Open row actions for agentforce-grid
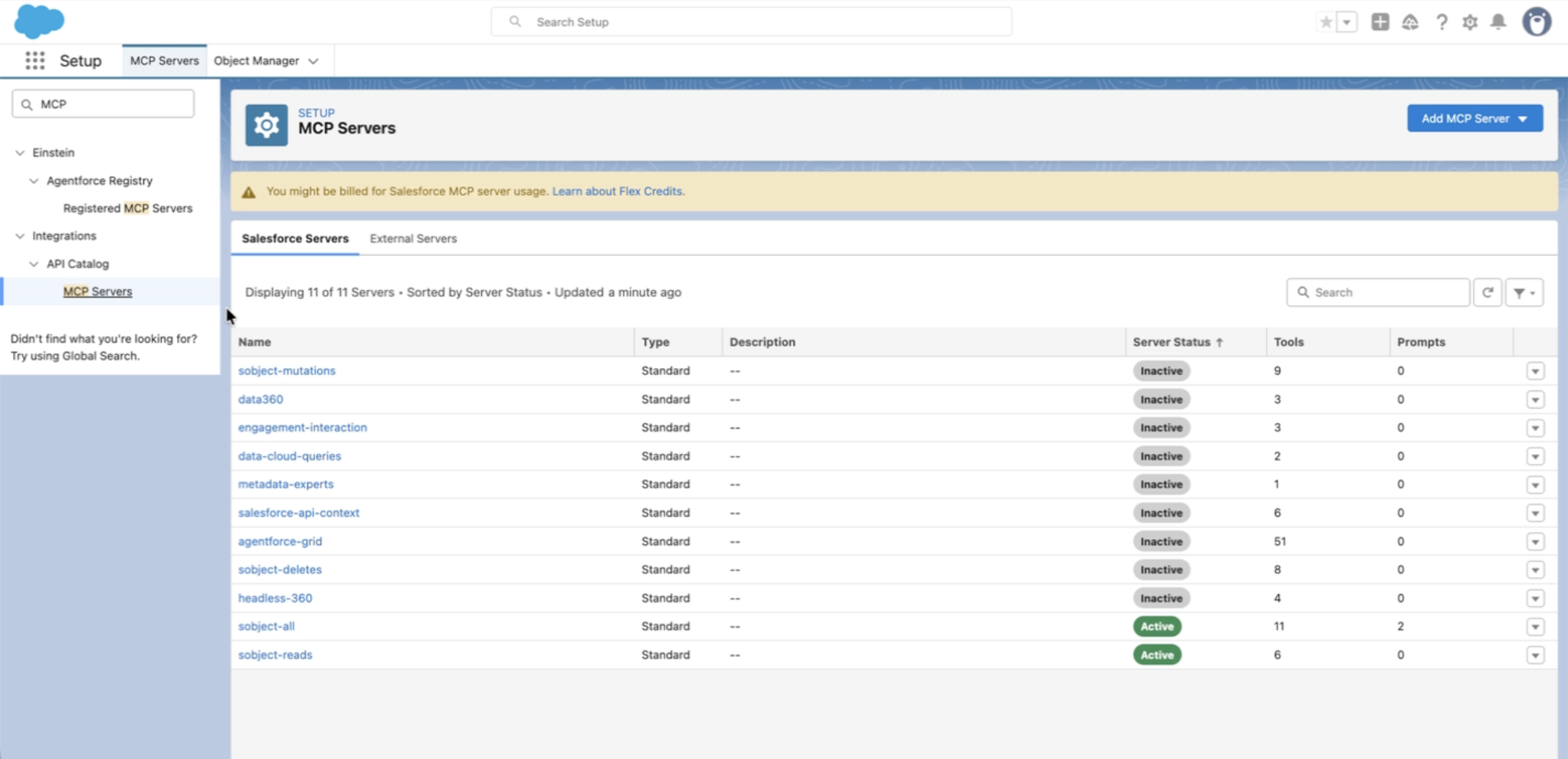Screen dimensions: 1568x759 (x=1535, y=541)
